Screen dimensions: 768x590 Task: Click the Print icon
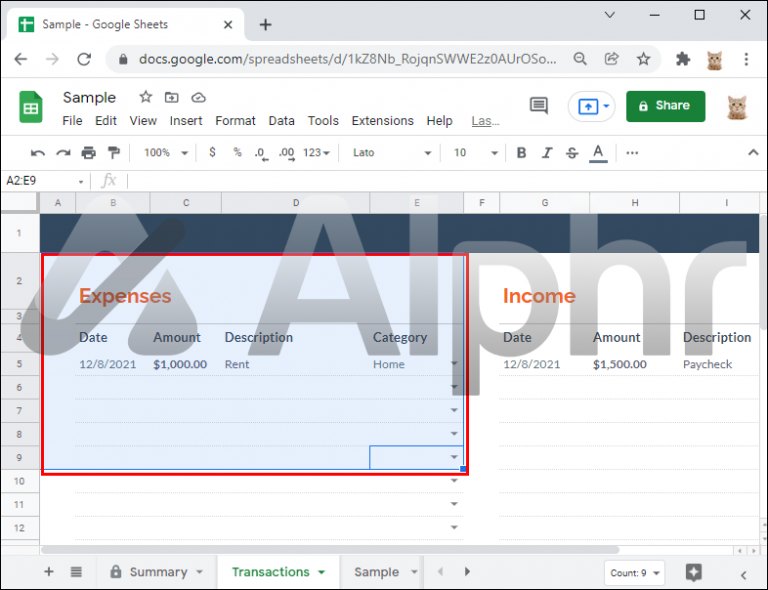(x=89, y=153)
